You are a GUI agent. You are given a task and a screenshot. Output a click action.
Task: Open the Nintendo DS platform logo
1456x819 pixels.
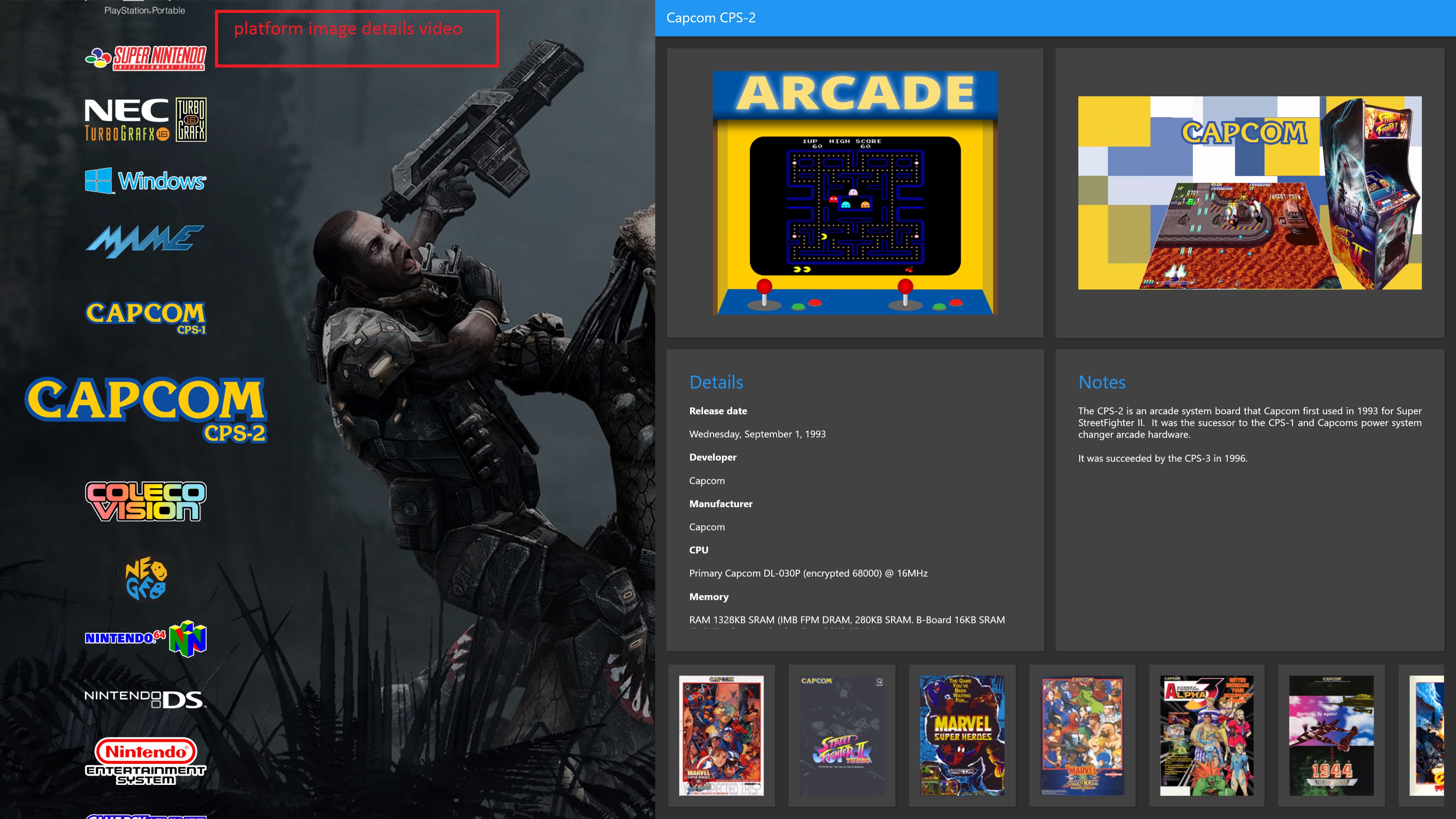[145, 700]
